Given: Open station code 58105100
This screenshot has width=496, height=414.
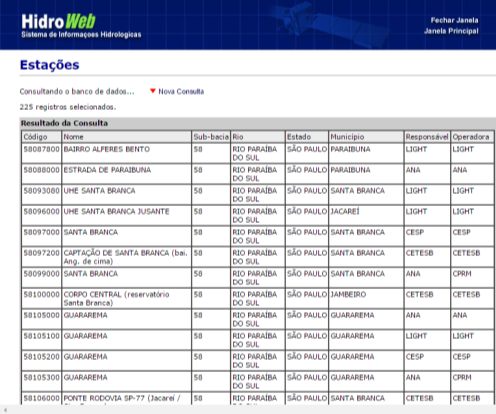Looking at the screenshot, I should pos(41,336).
